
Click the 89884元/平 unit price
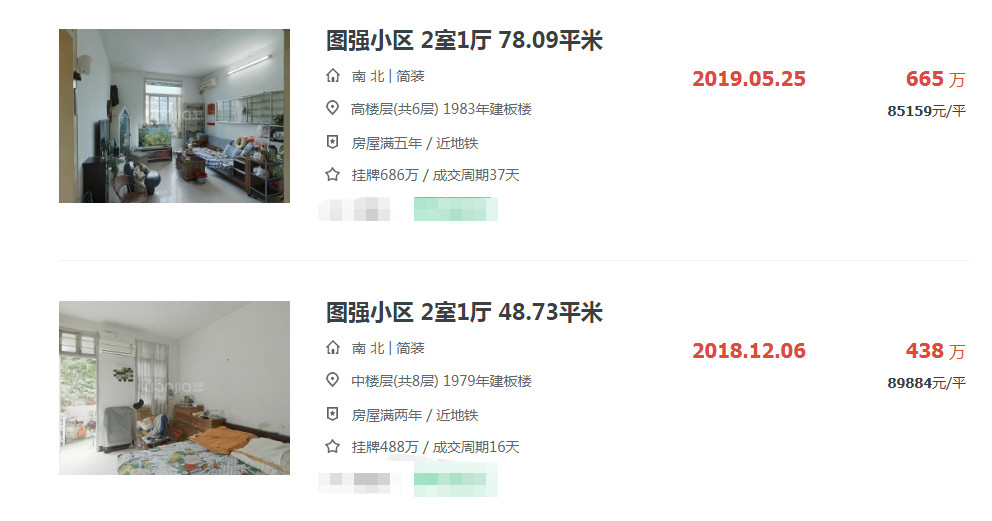927,383
